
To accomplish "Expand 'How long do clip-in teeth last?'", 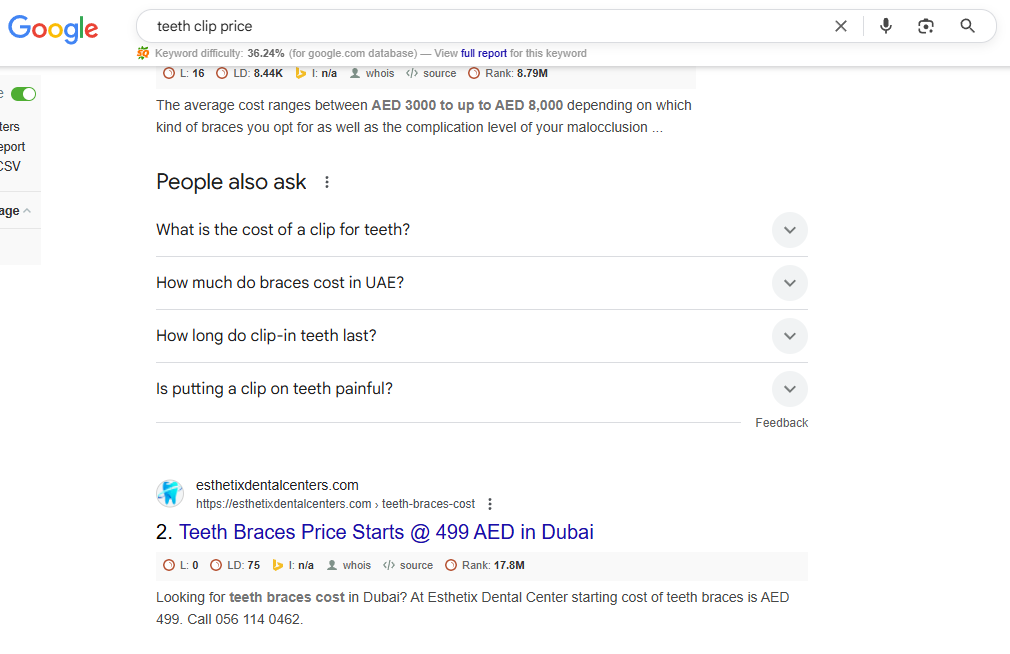I will [790, 336].
